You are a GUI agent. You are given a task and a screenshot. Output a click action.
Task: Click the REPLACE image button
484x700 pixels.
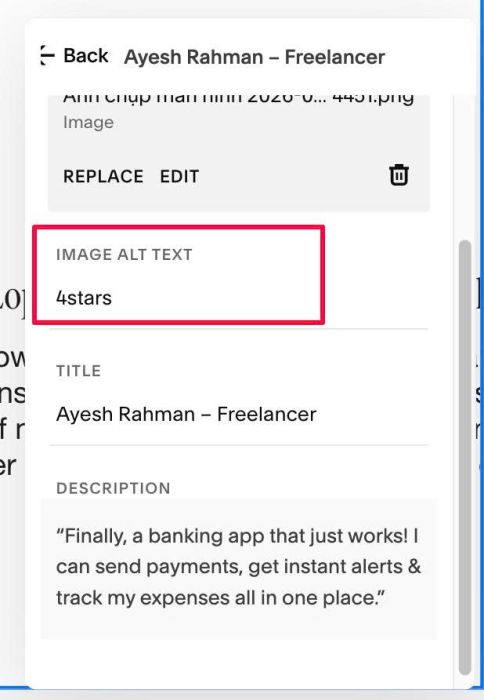pyautogui.click(x=103, y=176)
